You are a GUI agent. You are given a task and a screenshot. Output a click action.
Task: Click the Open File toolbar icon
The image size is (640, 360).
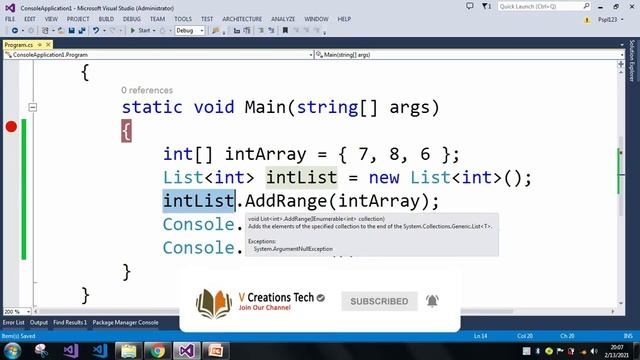tap(61, 31)
